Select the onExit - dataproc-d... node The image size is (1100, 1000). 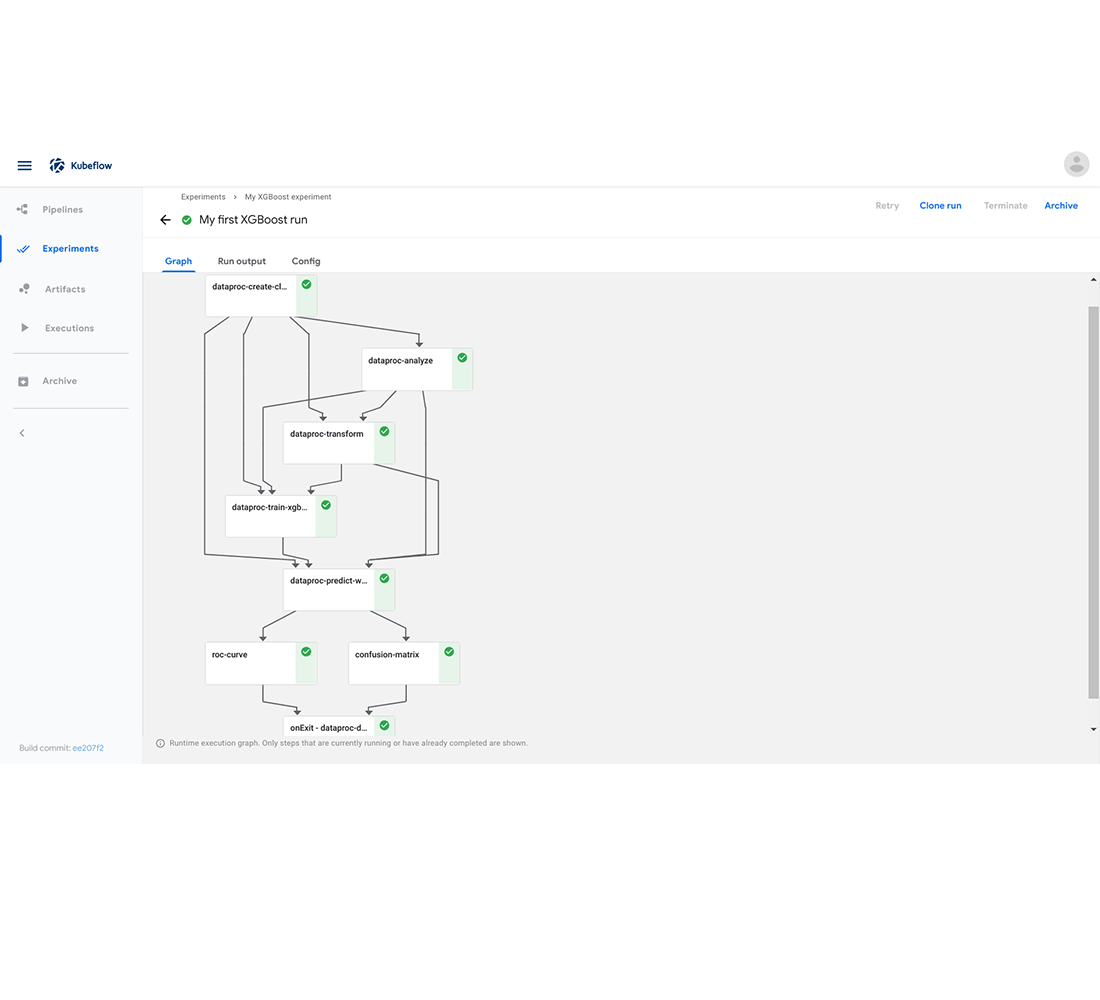pos(339,726)
